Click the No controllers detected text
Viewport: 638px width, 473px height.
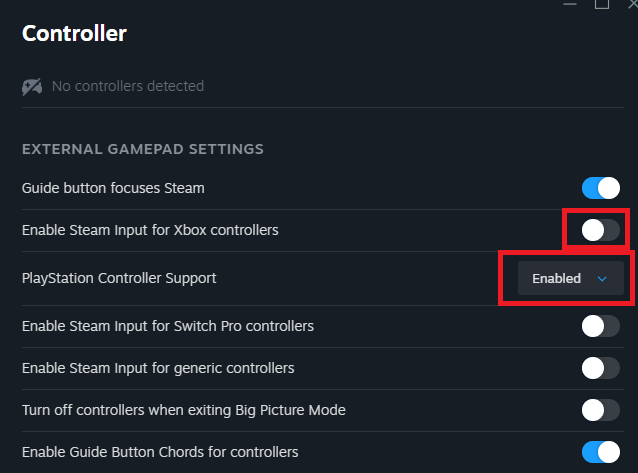127,86
